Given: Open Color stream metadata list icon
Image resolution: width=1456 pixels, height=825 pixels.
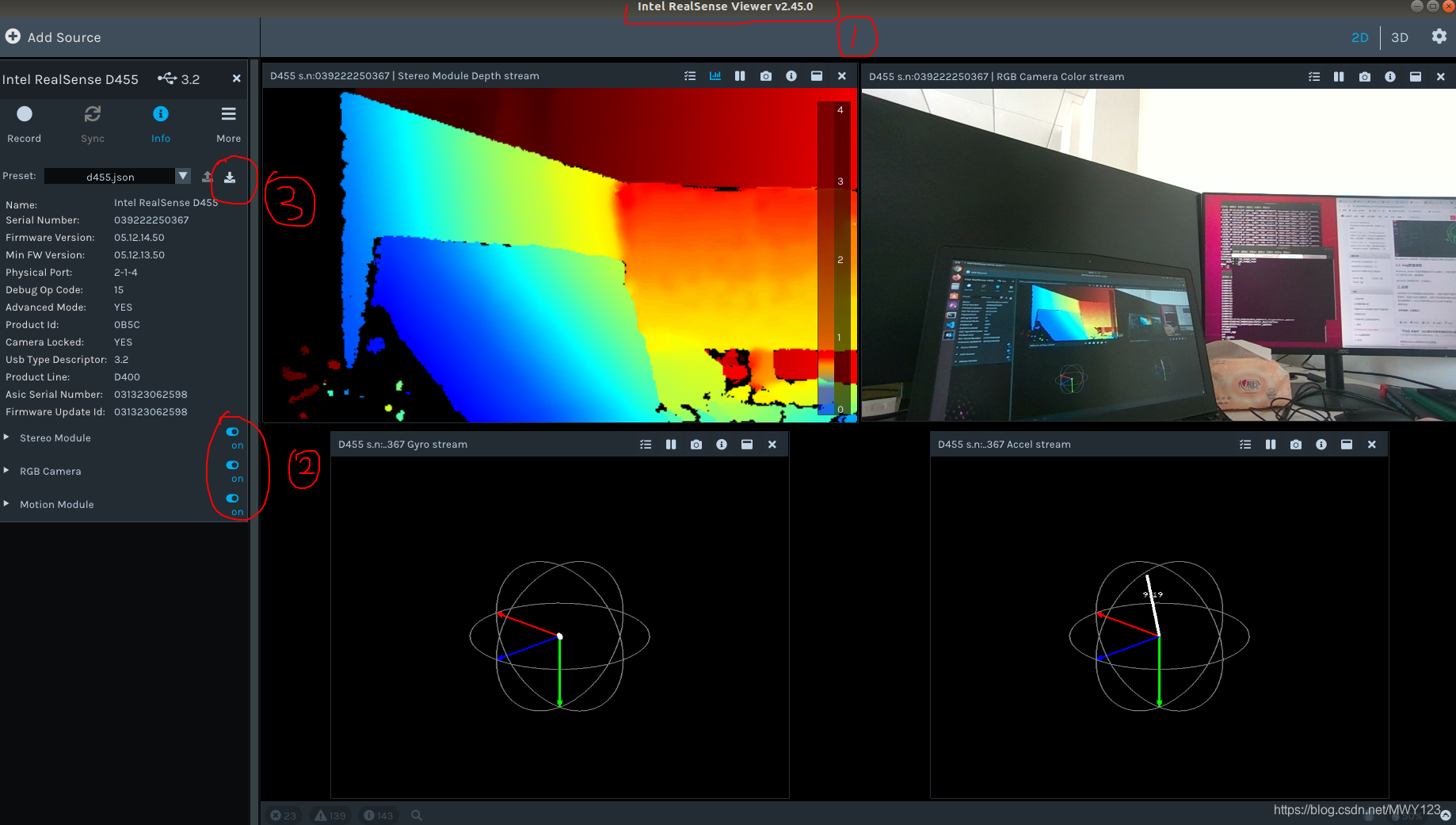Looking at the screenshot, I should tap(1314, 77).
